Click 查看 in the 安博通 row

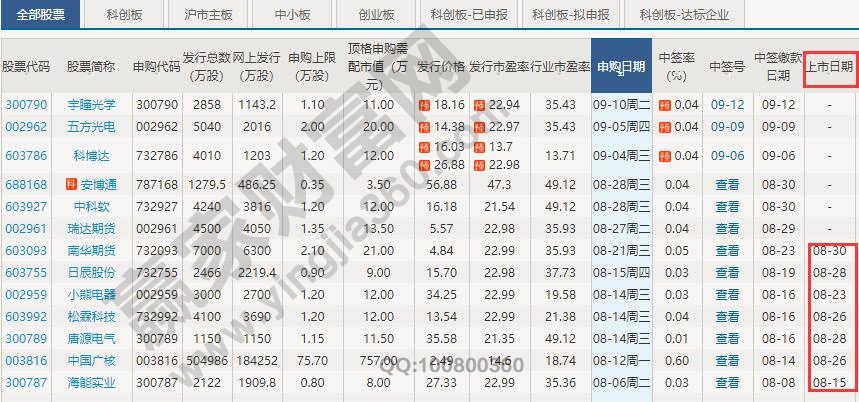pyautogui.click(x=727, y=184)
